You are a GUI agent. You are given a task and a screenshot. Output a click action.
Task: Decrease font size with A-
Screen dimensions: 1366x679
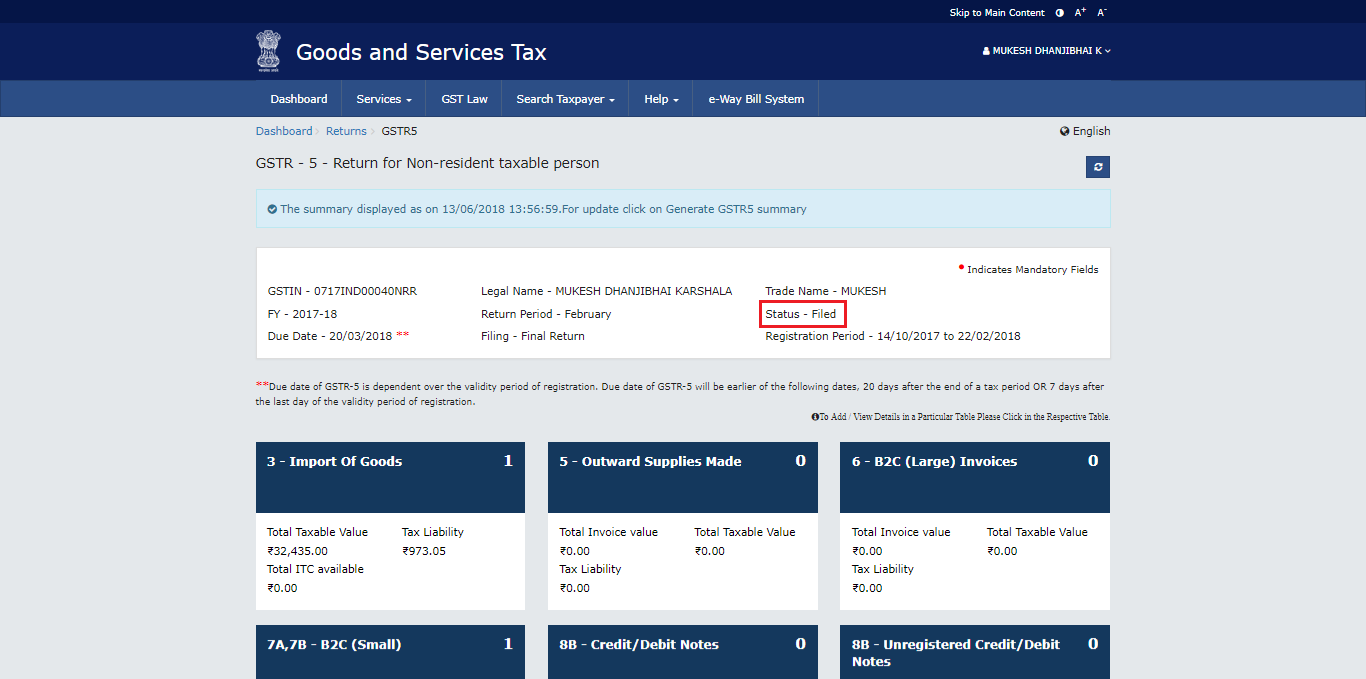[1102, 13]
